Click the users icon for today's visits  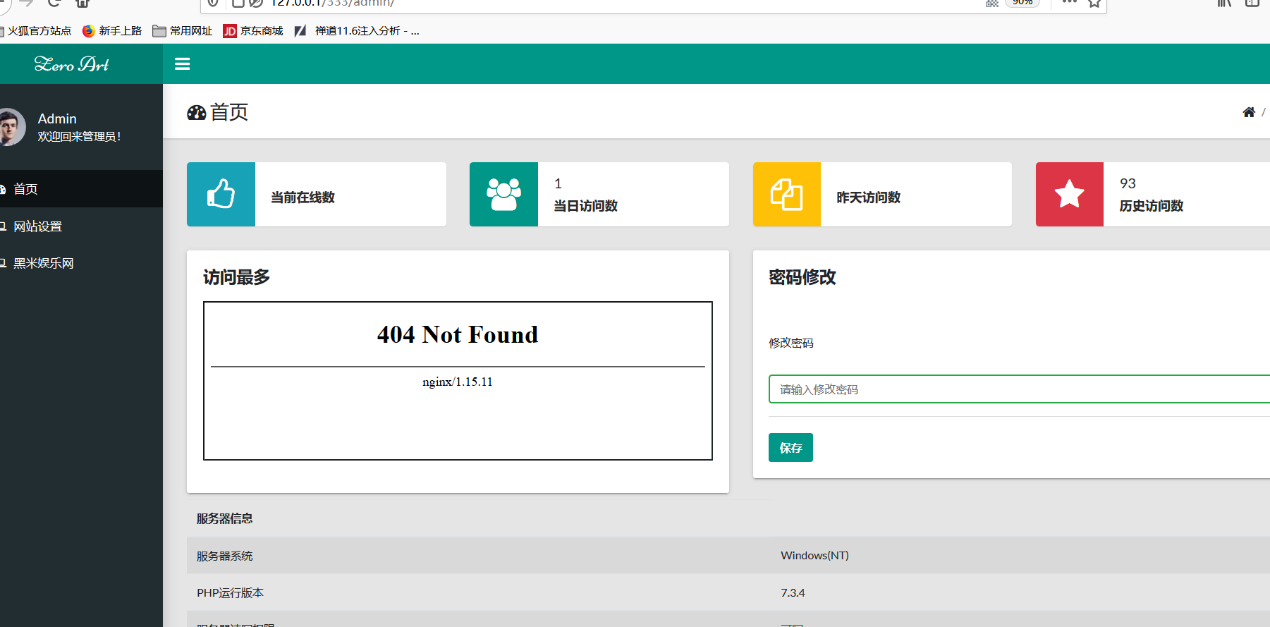click(504, 194)
